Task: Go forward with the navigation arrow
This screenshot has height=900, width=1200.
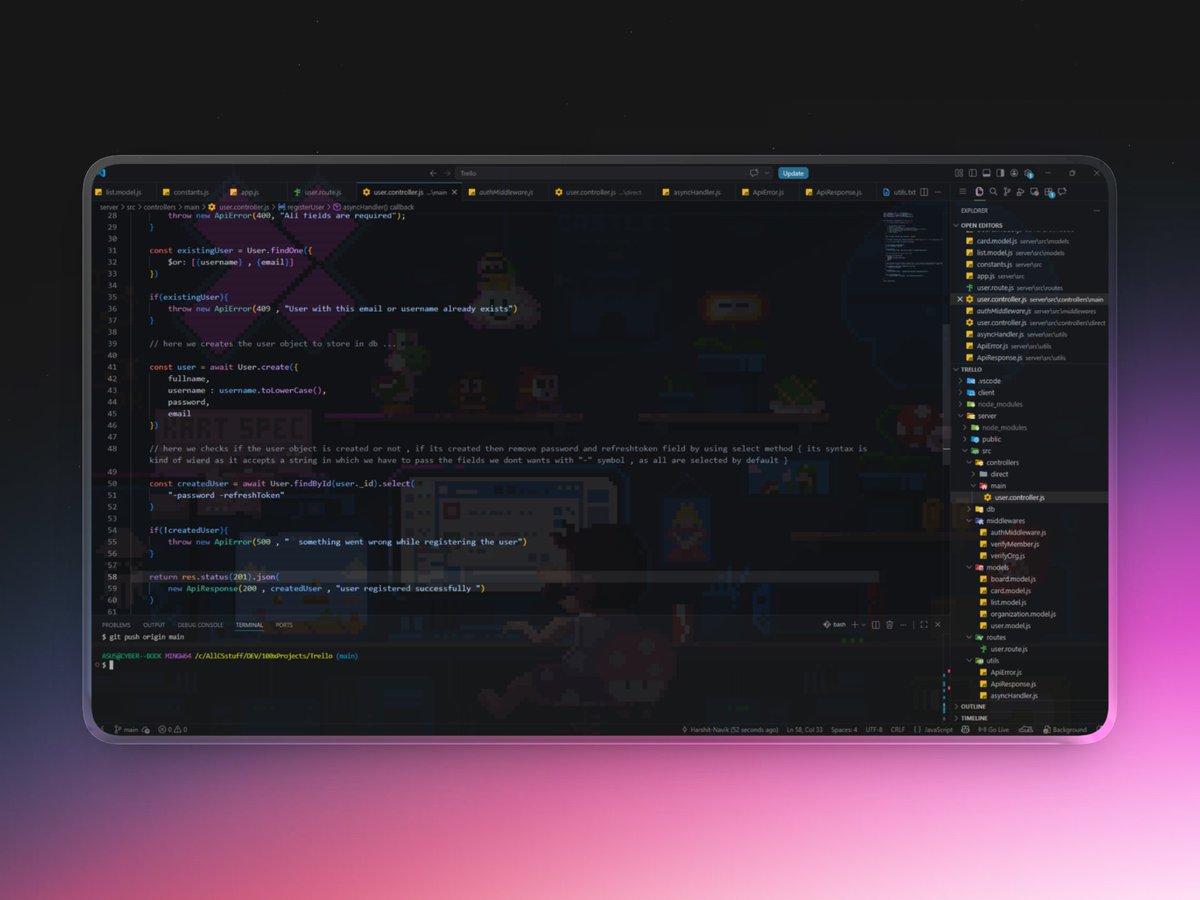Action: point(446,173)
